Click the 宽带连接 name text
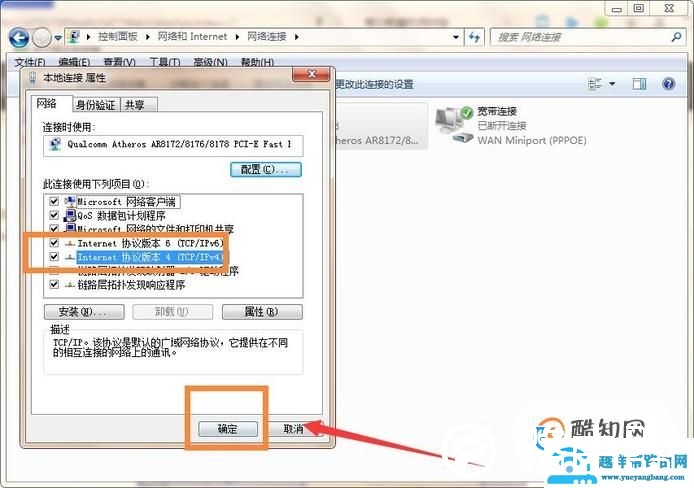The width and height of the screenshot is (694, 488). coord(497,111)
